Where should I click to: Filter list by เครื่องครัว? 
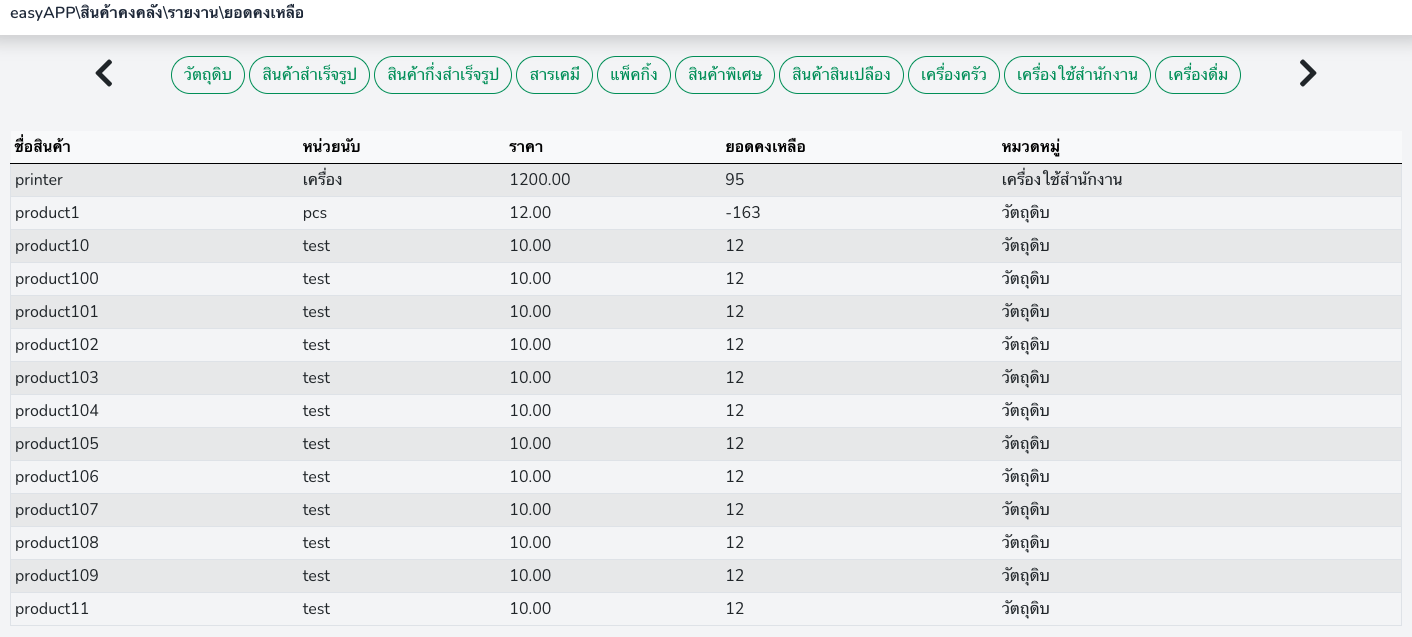[x=954, y=75]
